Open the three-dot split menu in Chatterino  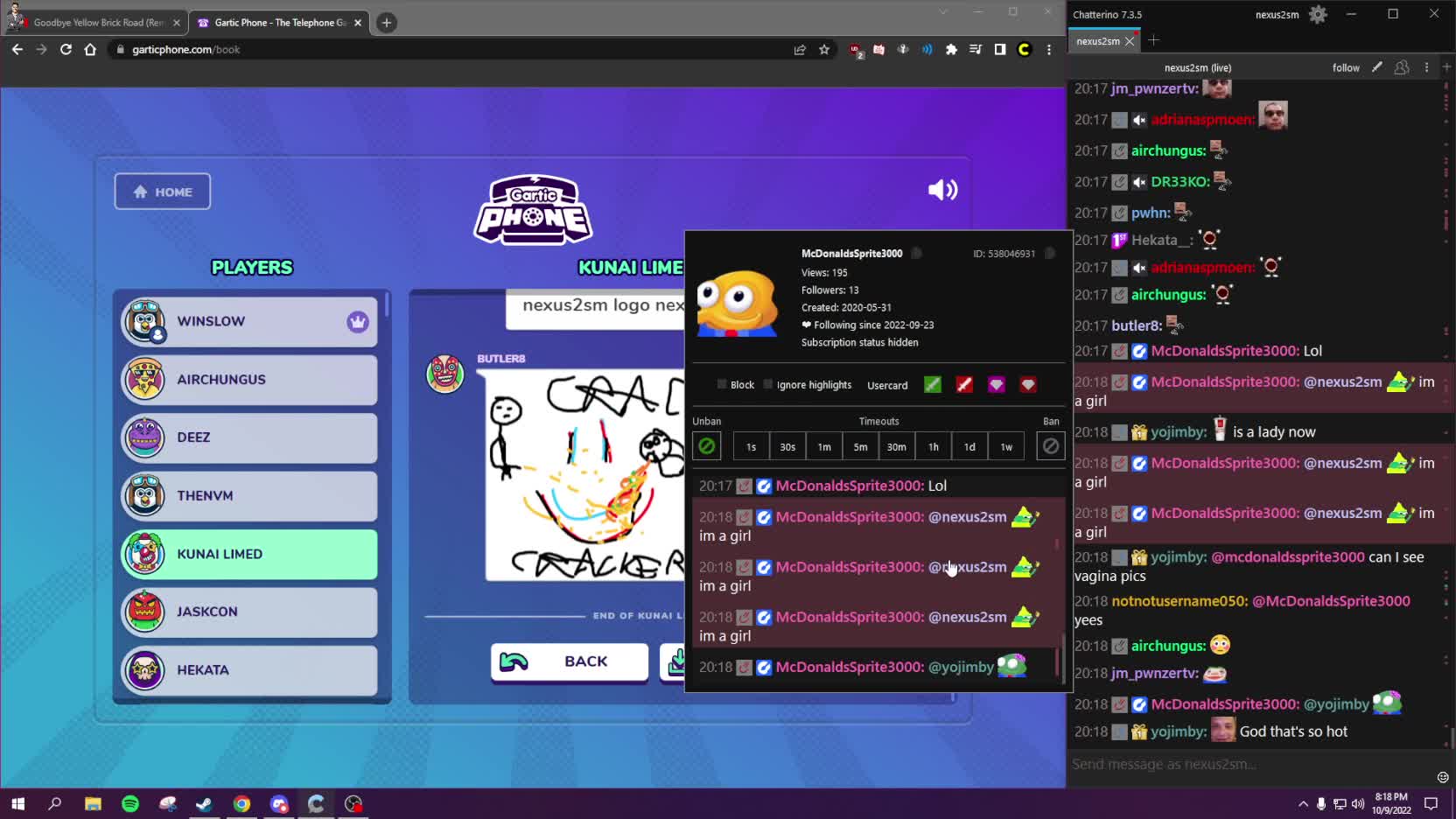pyautogui.click(x=1426, y=67)
